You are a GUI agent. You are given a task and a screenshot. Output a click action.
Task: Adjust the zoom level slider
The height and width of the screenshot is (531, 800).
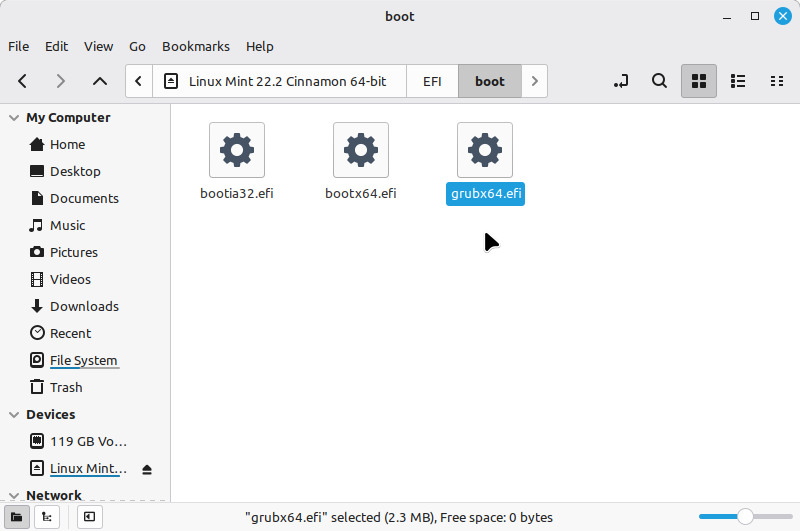744,517
